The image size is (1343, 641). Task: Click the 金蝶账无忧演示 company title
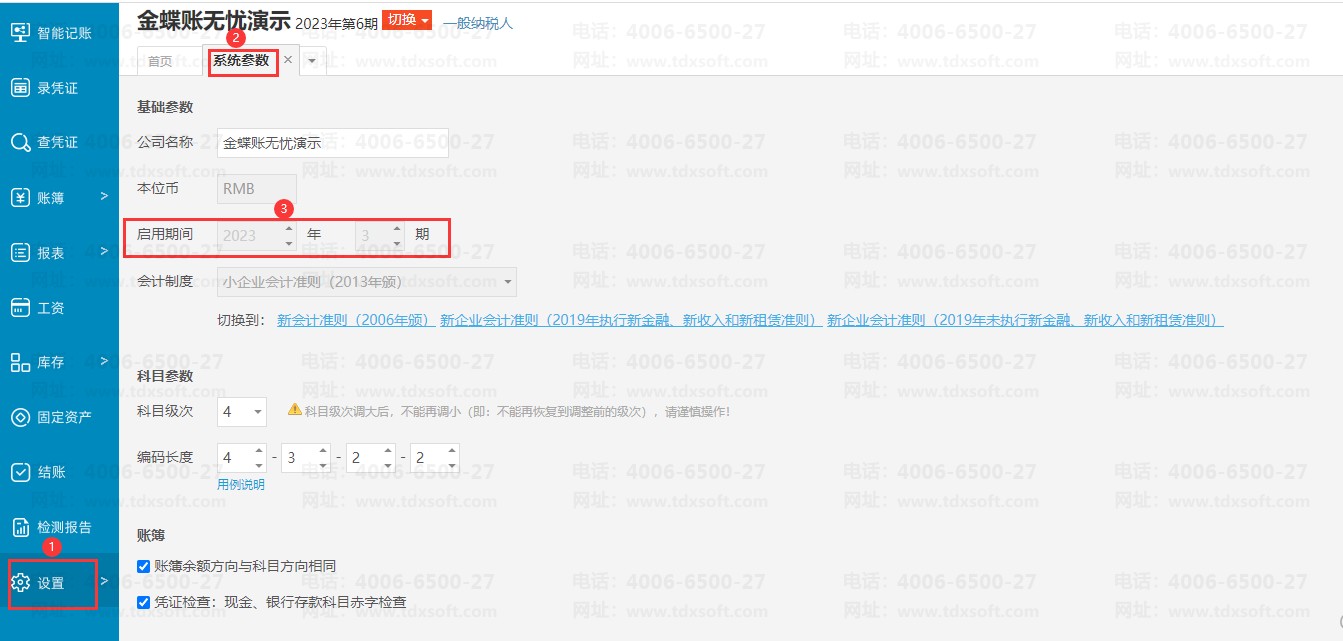(213, 20)
